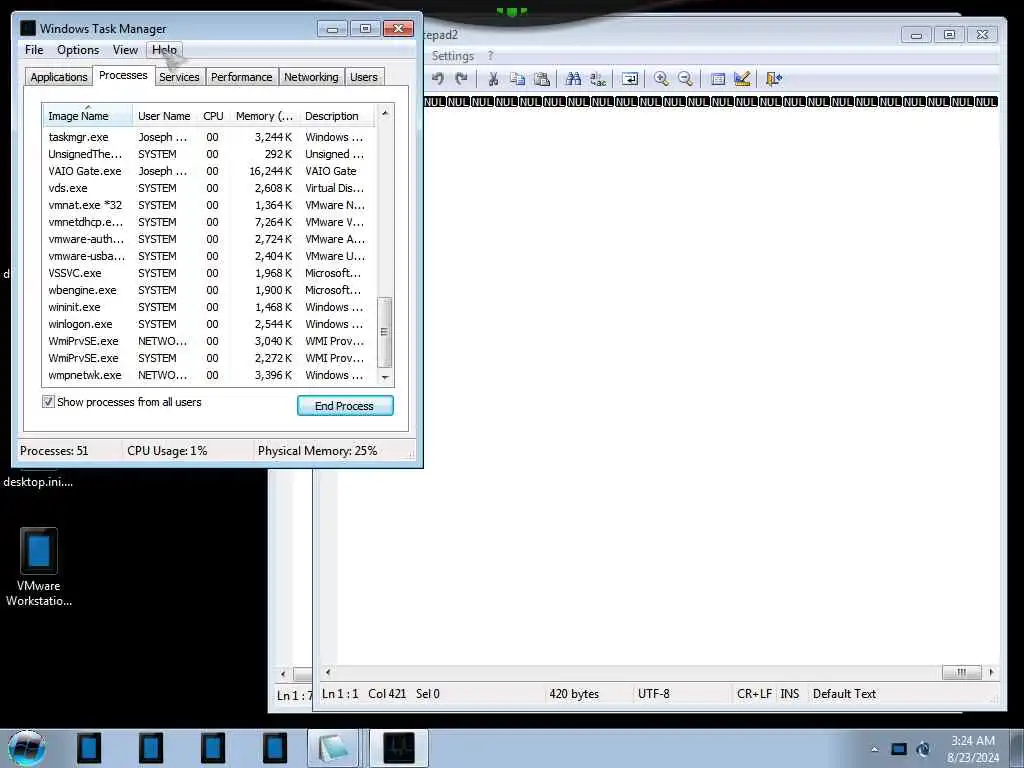The height and width of the screenshot is (768, 1024).
Task: Select the VSSVC.exe process row
Action: click(x=209, y=273)
